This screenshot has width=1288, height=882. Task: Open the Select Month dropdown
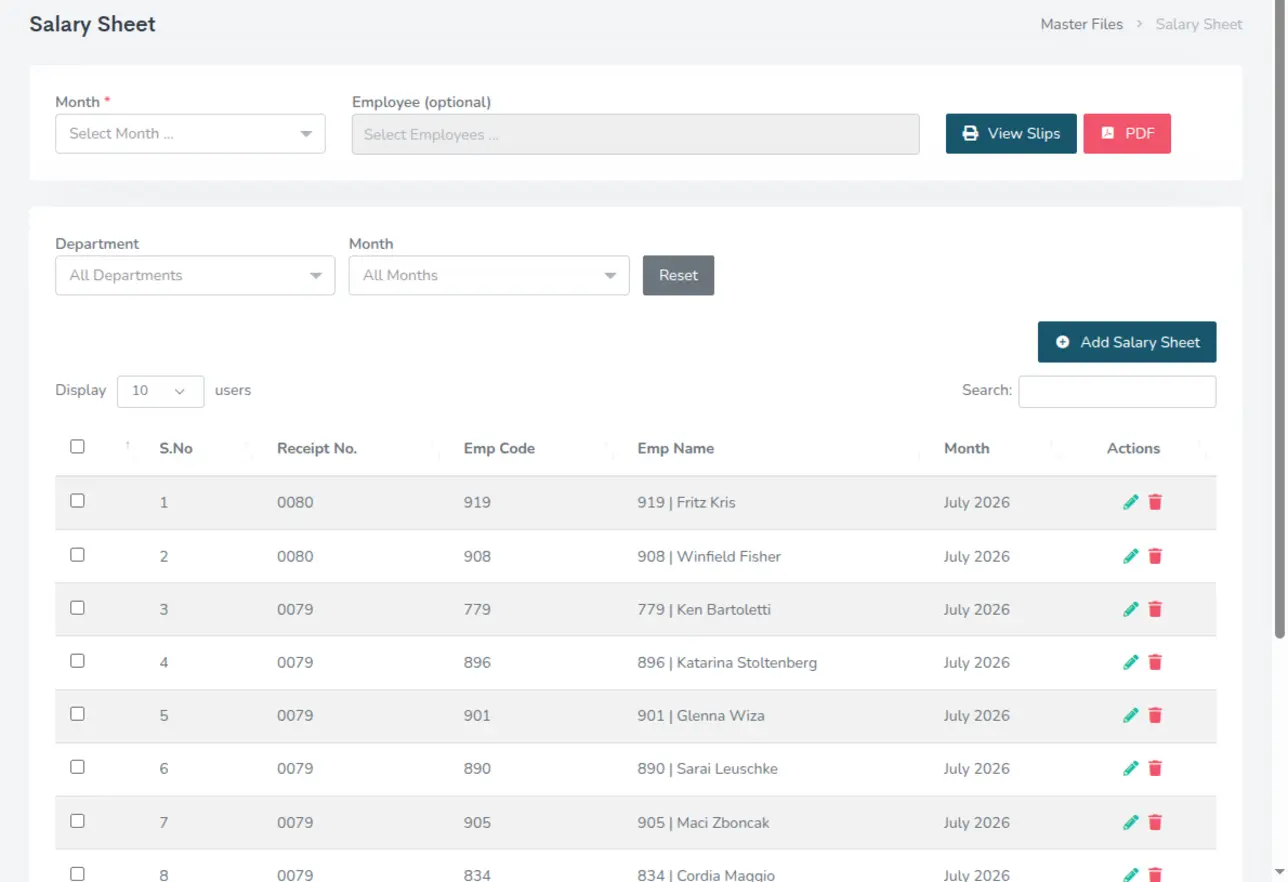[190, 134]
